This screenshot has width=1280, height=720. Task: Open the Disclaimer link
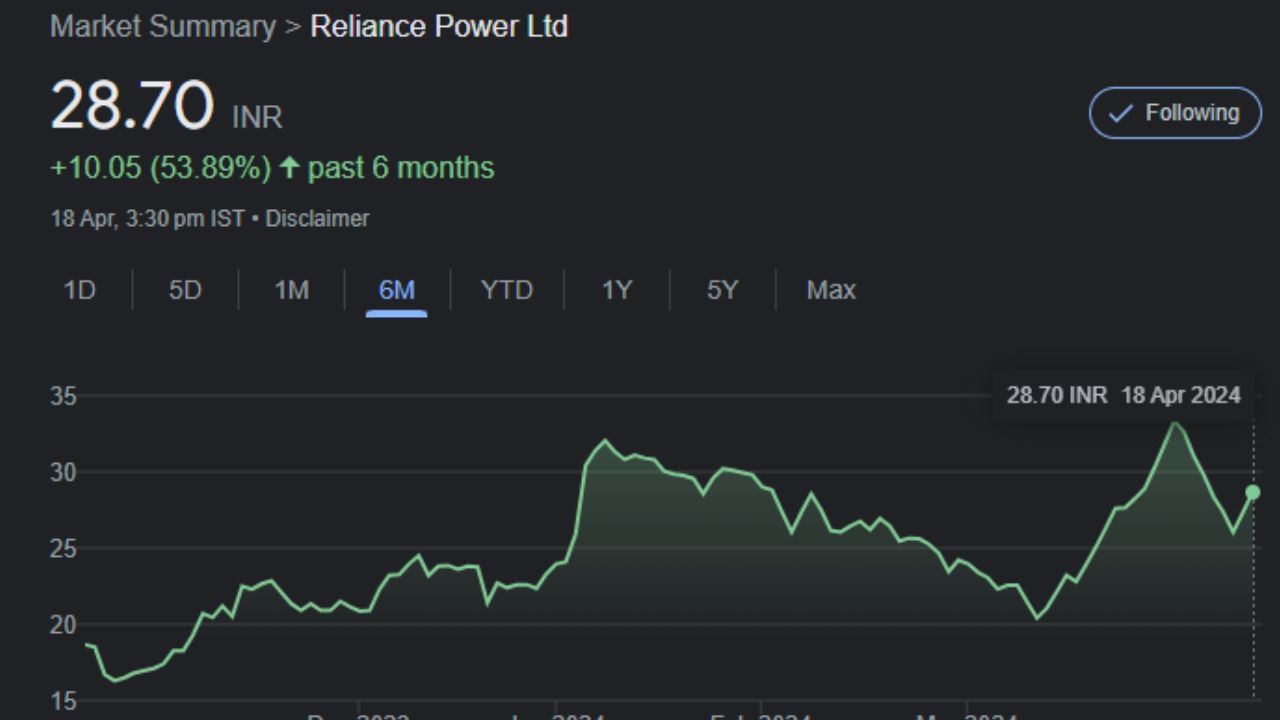317,218
